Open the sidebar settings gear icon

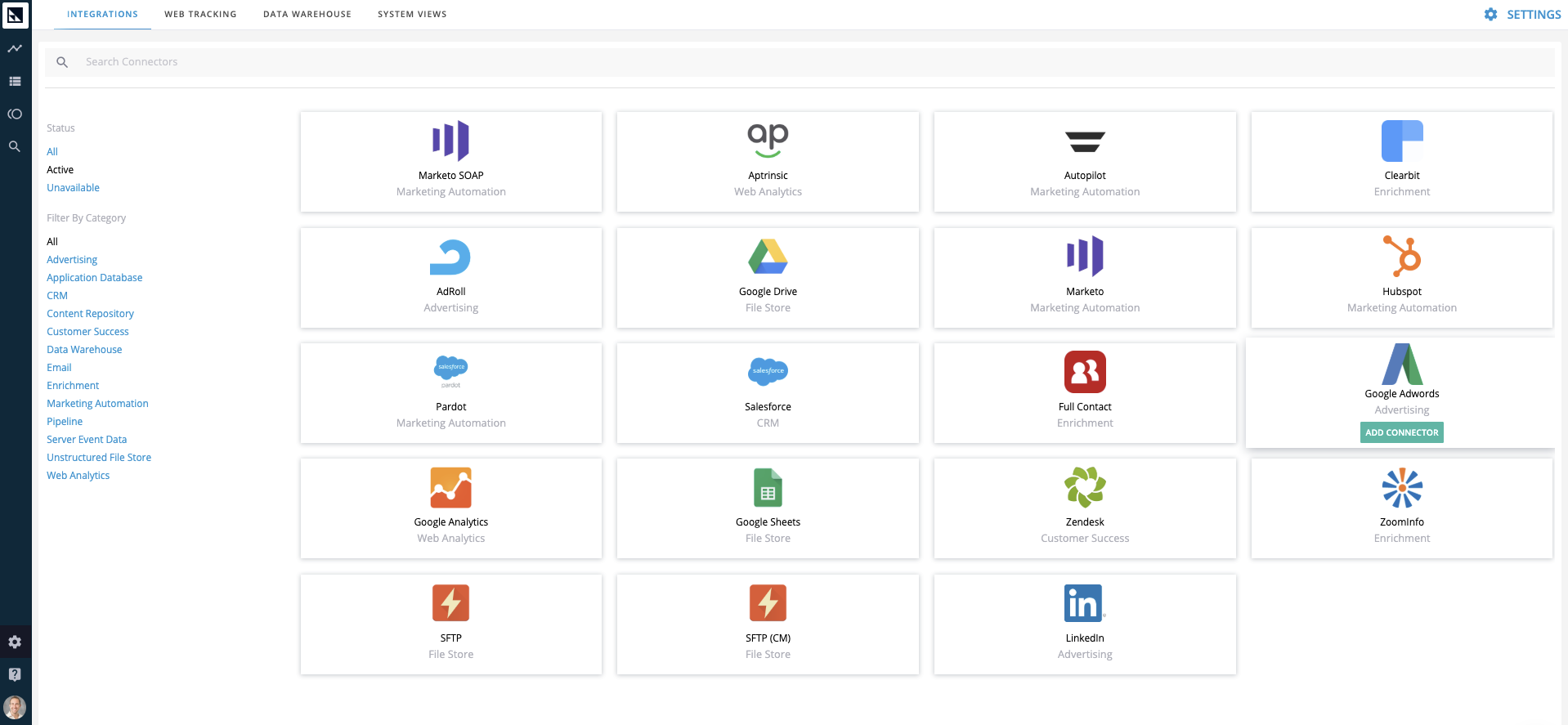pyautogui.click(x=15, y=642)
